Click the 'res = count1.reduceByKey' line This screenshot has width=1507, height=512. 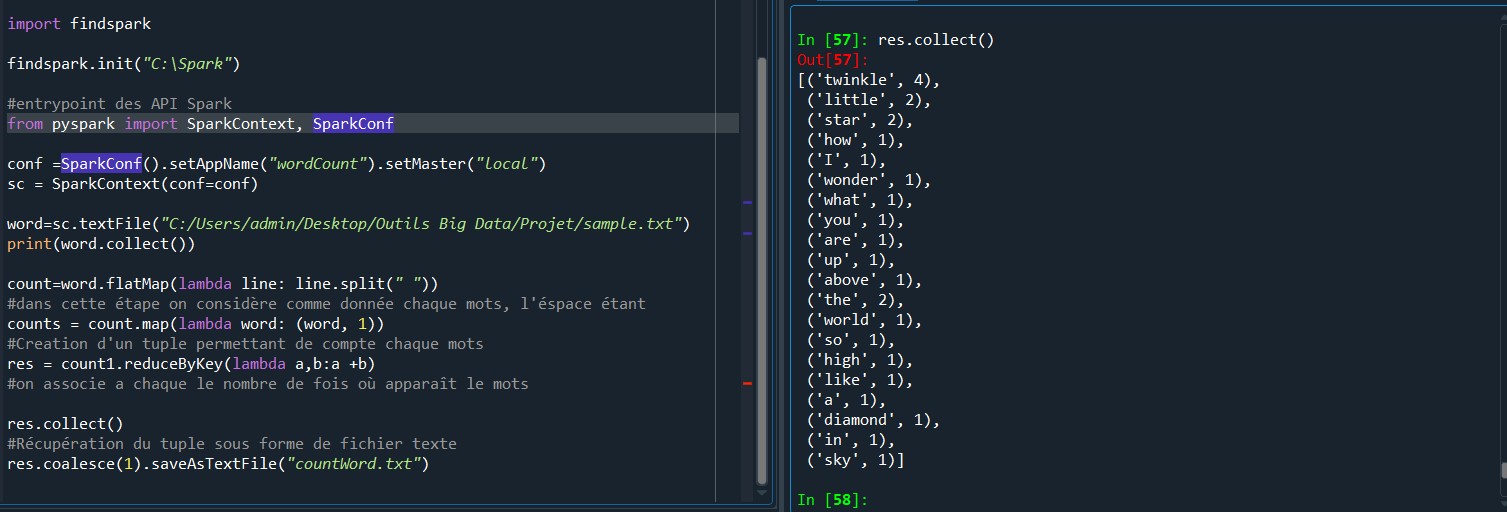191,363
